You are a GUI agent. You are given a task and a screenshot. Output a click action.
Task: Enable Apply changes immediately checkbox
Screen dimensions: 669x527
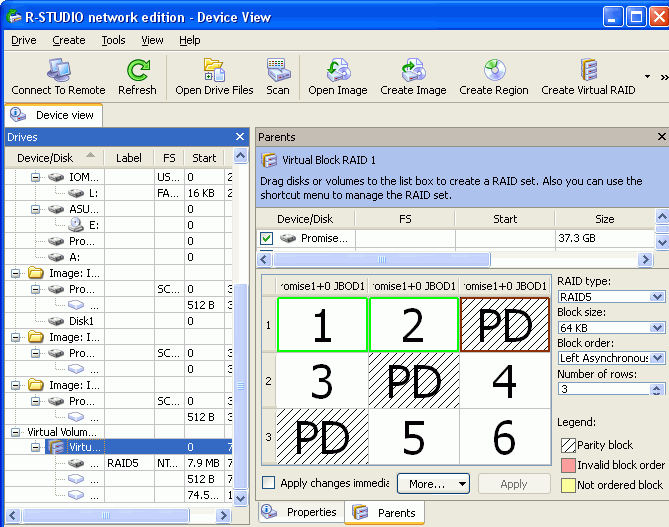click(268, 483)
